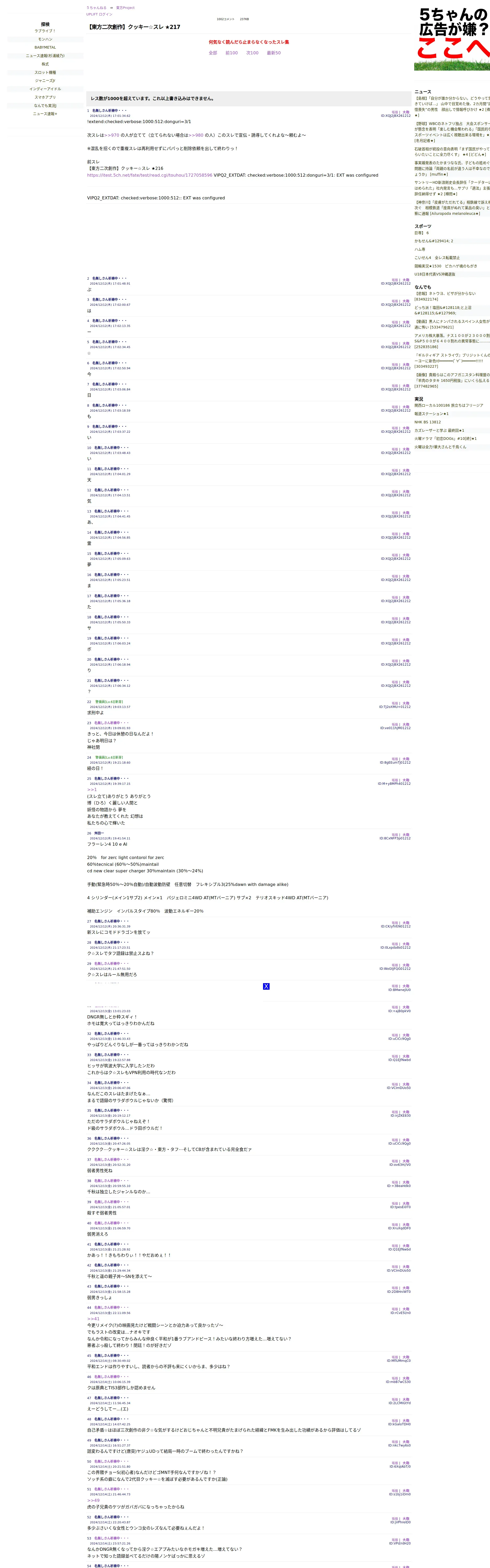Click 大砲 link on post 1
The image size is (490, 1568).
point(406,112)
